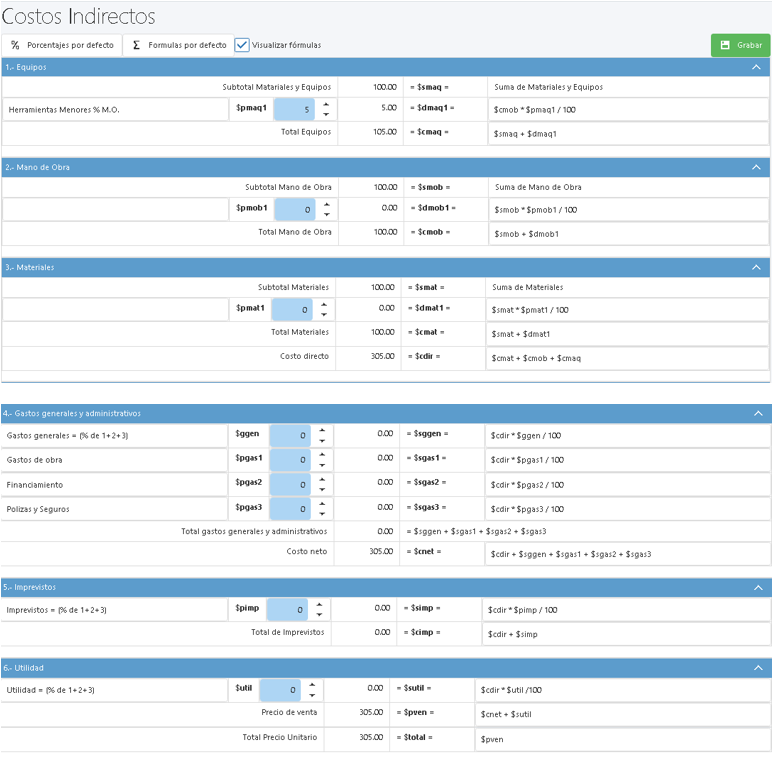This screenshot has height=758, width=772.
Task: Click Formulas por defecto sigma button
Action: 179,45
